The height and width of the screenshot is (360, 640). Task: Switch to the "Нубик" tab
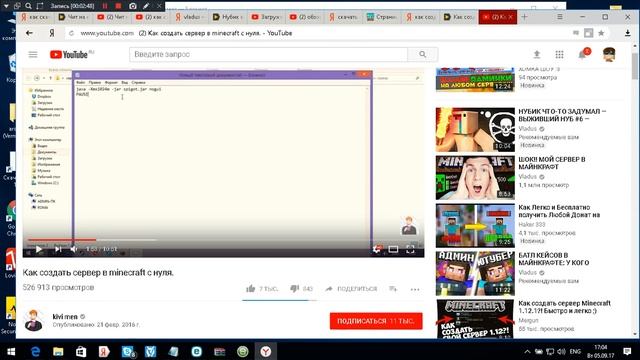click(x=227, y=17)
